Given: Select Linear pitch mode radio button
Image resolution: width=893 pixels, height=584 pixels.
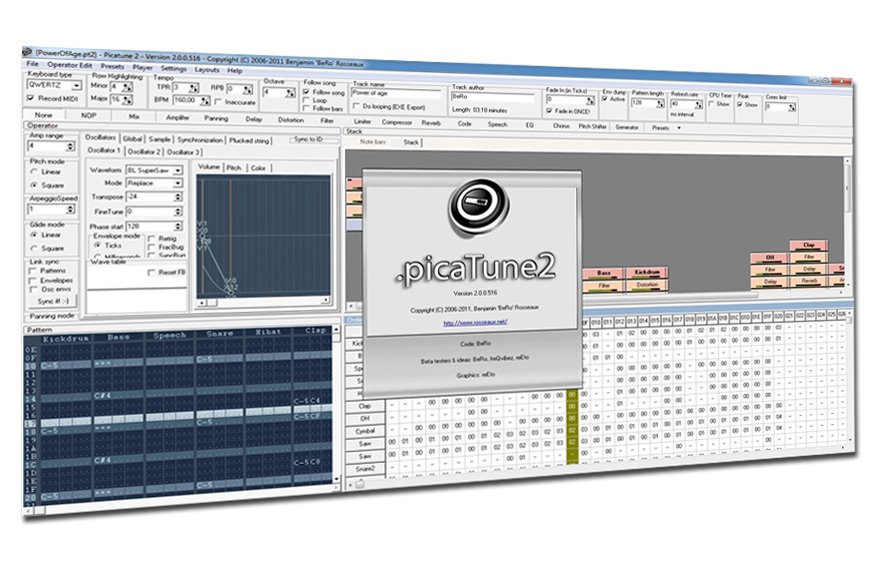Looking at the screenshot, I should pos(34,171).
